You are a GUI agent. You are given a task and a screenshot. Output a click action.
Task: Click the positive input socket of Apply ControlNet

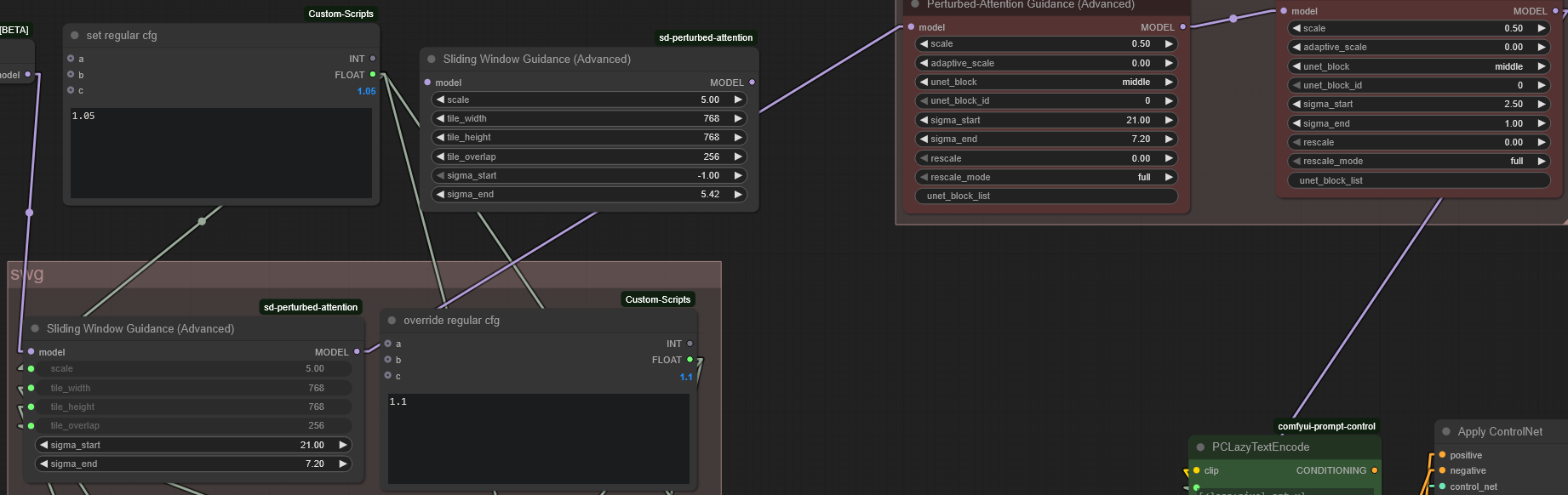1442,455
